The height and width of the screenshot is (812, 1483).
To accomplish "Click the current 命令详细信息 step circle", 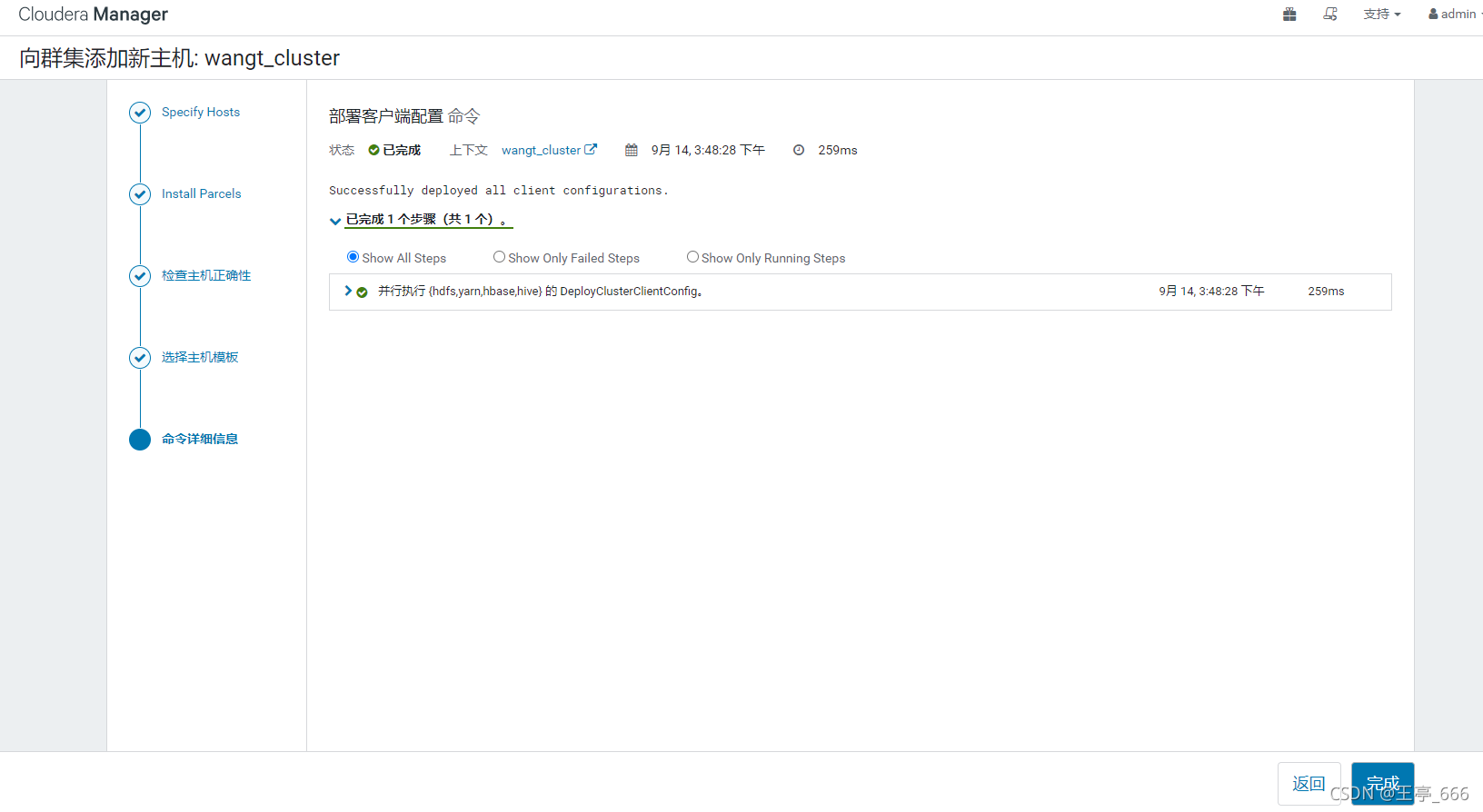I will coord(140,440).
